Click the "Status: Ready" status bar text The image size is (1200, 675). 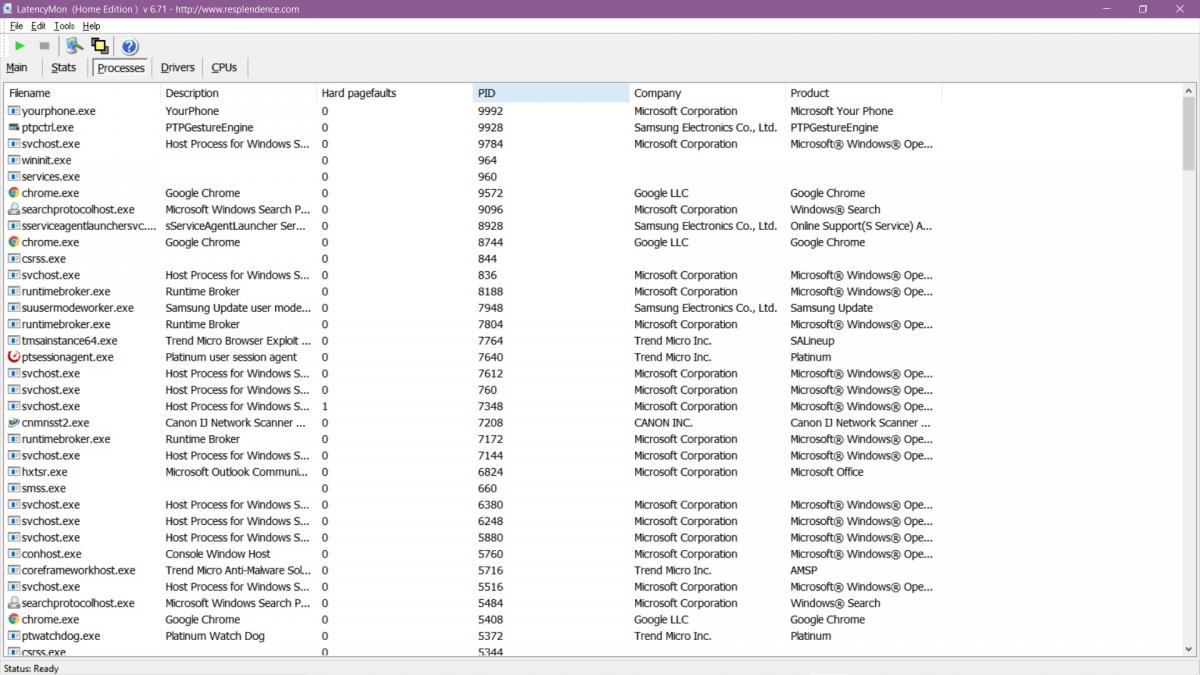(x=32, y=668)
